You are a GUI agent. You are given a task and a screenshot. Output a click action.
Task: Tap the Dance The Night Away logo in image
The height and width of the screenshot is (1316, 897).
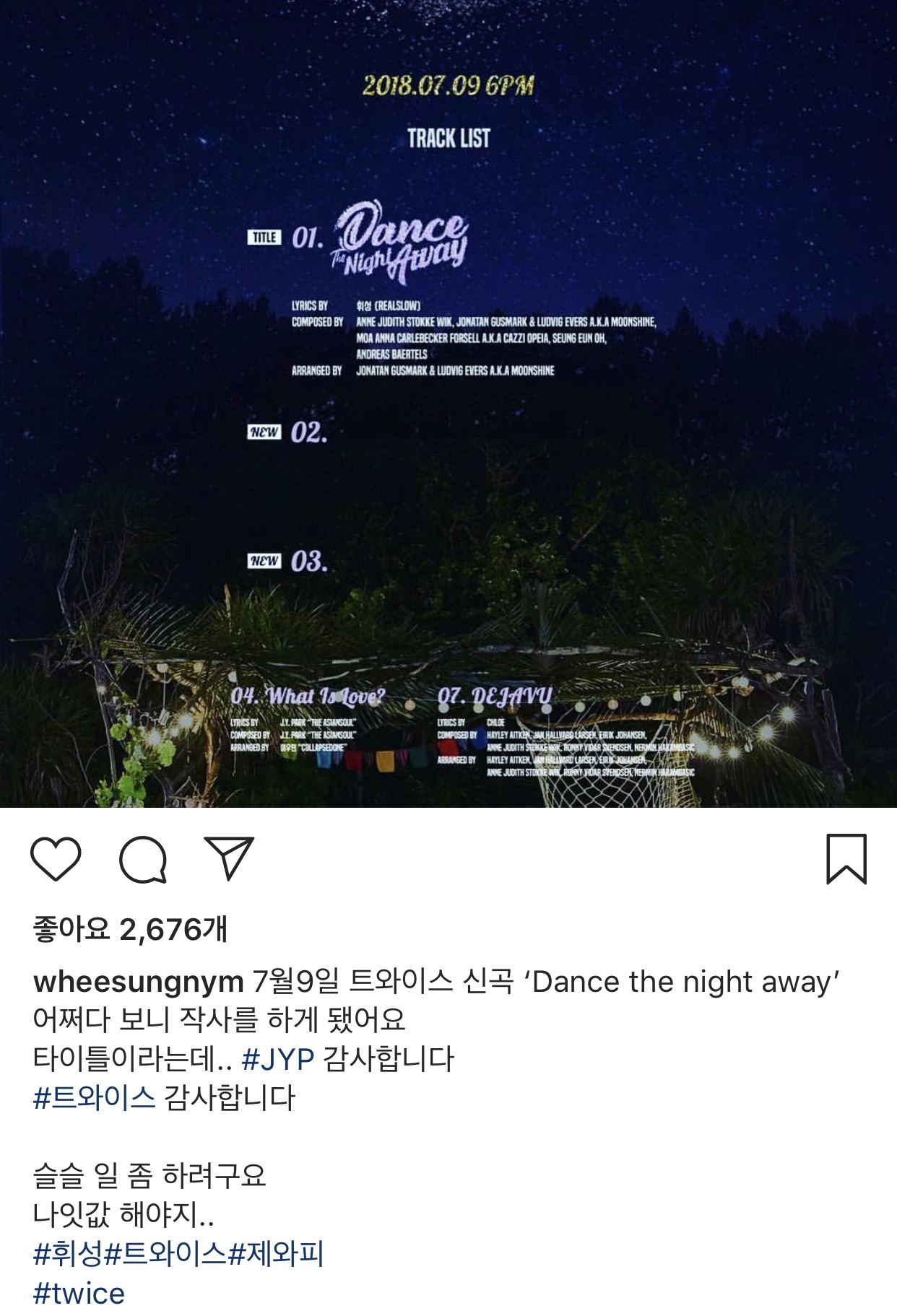coord(399,242)
